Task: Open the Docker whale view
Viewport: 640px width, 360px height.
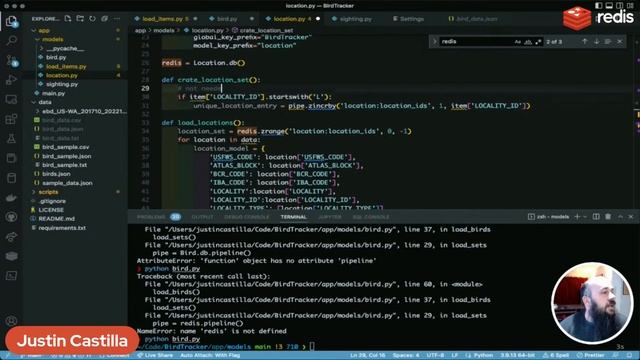Action: point(11,198)
